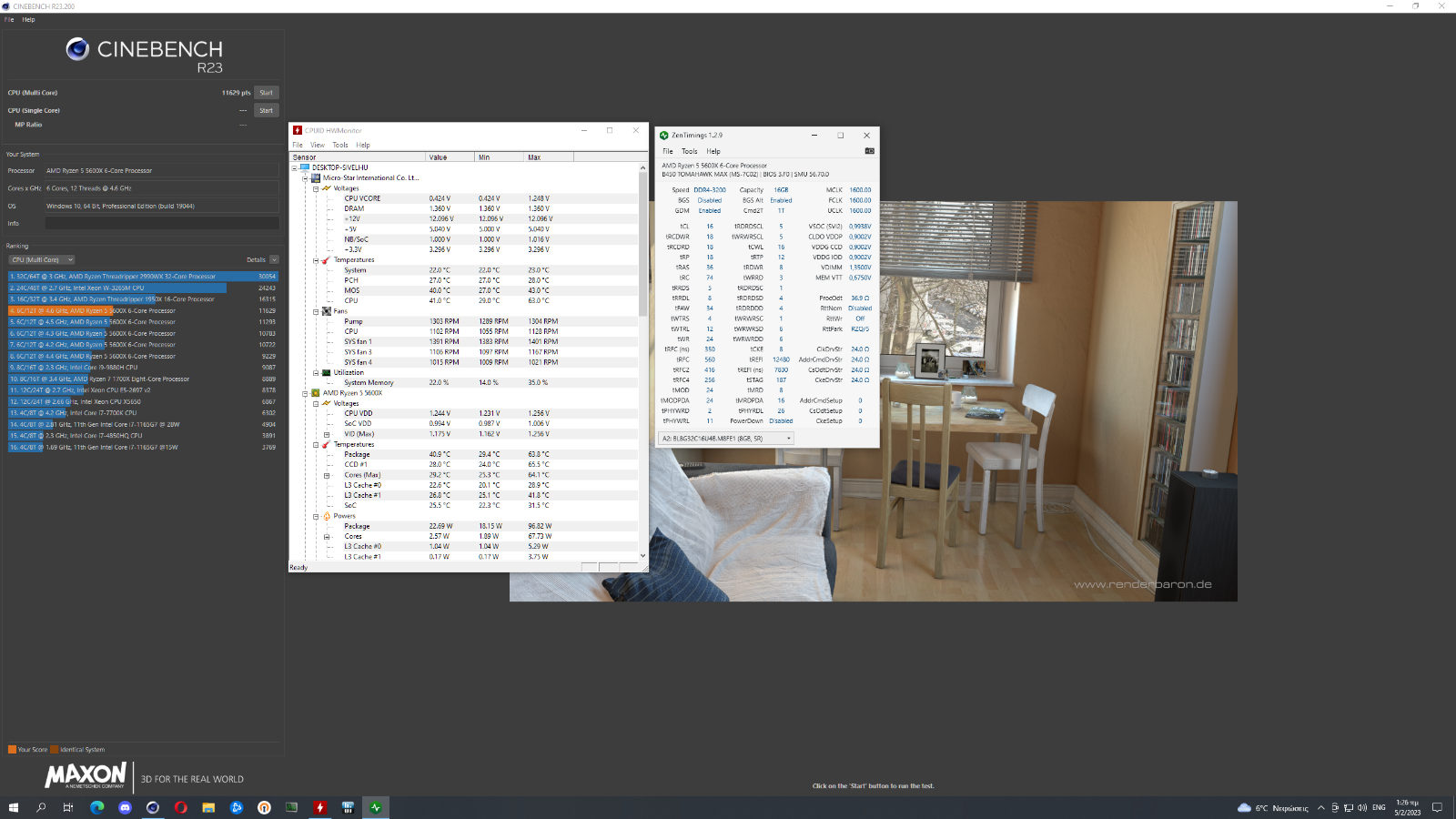Click the Cinebench R23 logo
This screenshot has height=819, width=1456.
point(145,56)
